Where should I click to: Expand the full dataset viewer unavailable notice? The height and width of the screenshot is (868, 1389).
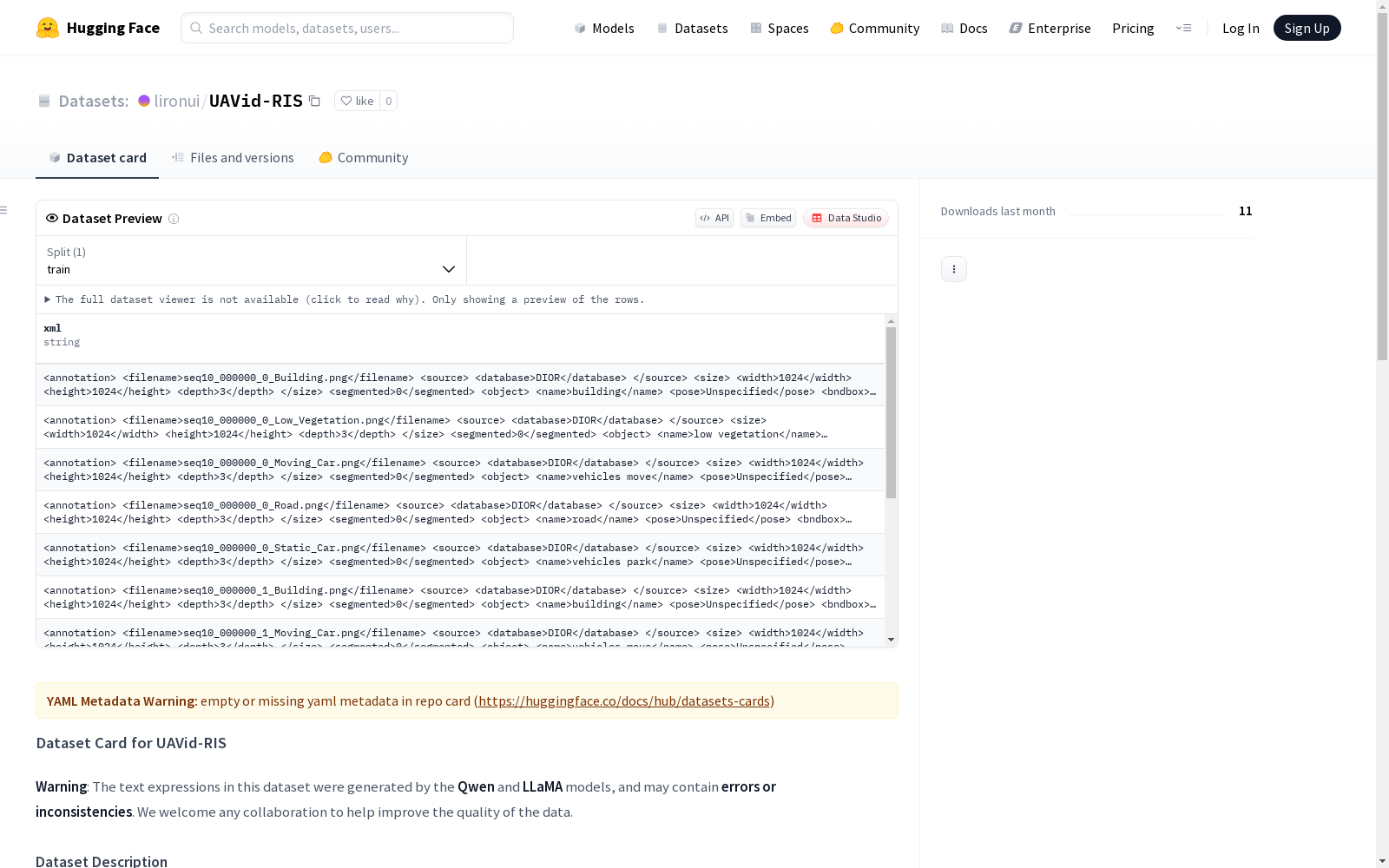coord(345,299)
